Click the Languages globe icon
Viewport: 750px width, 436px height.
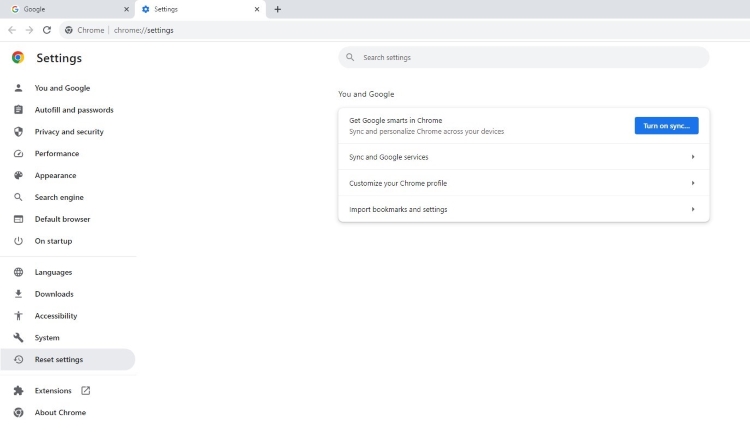click(x=18, y=272)
